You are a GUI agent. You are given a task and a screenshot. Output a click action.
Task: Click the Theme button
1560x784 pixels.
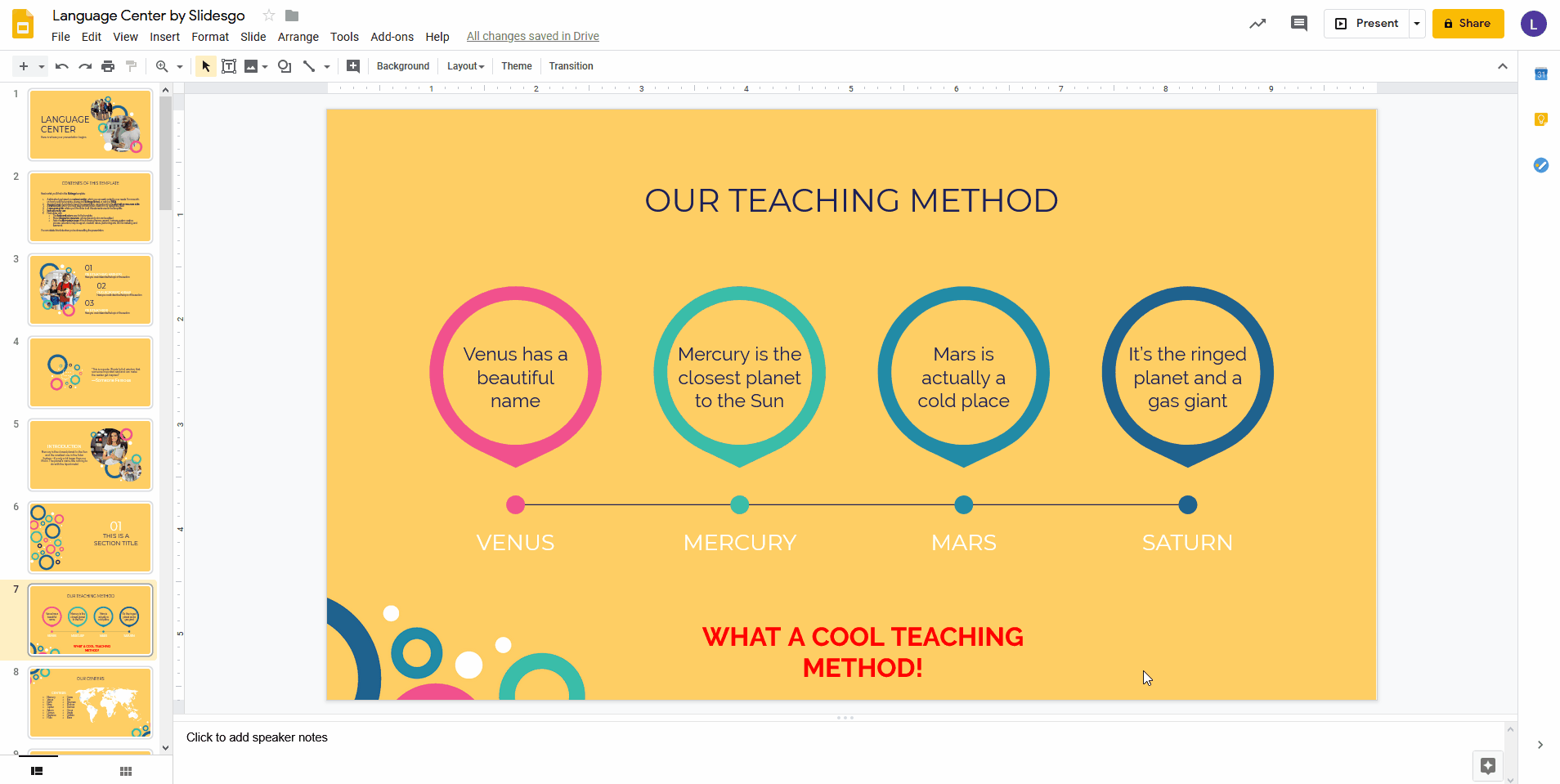(517, 66)
